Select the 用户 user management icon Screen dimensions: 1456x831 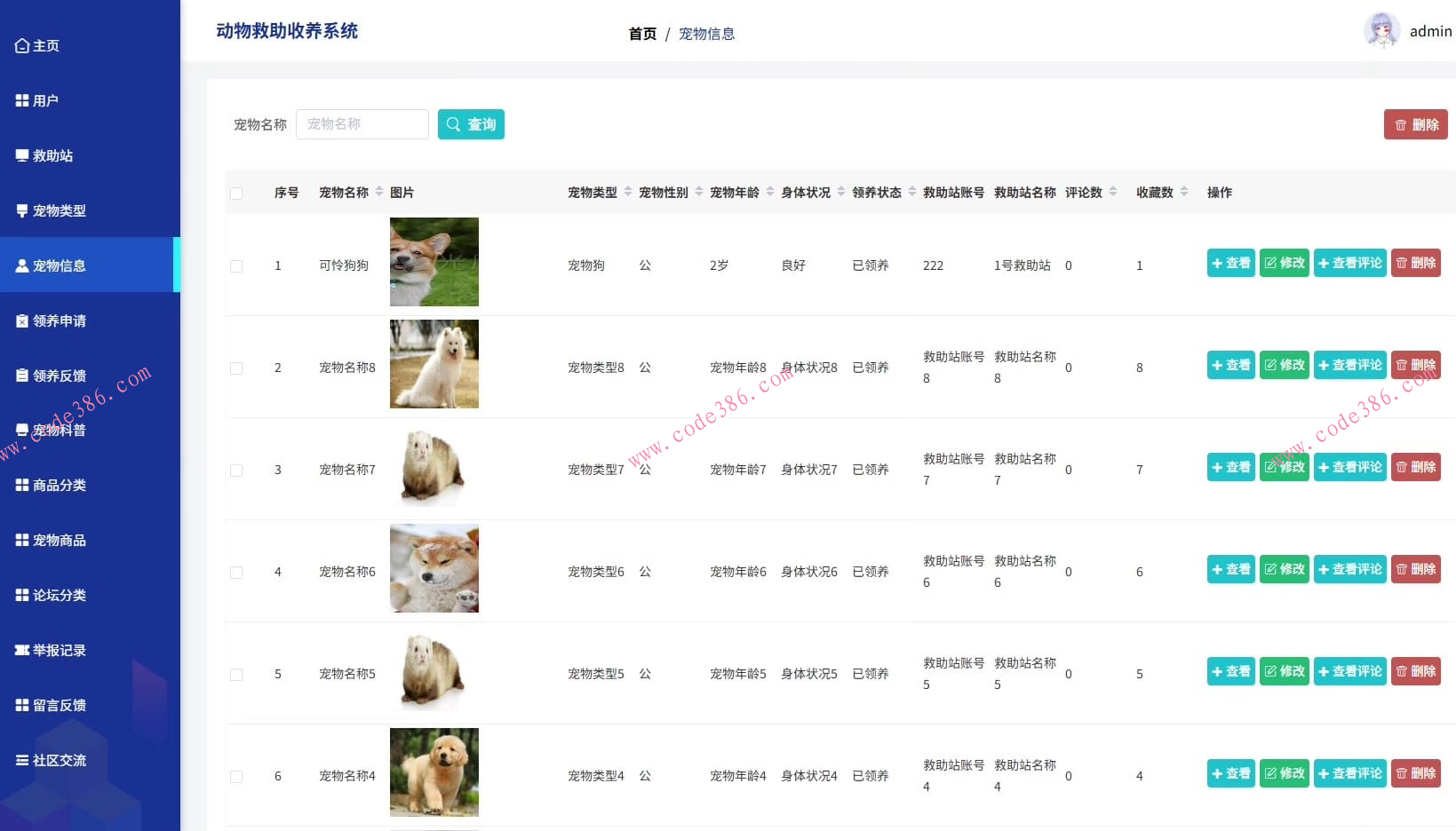[x=21, y=99]
